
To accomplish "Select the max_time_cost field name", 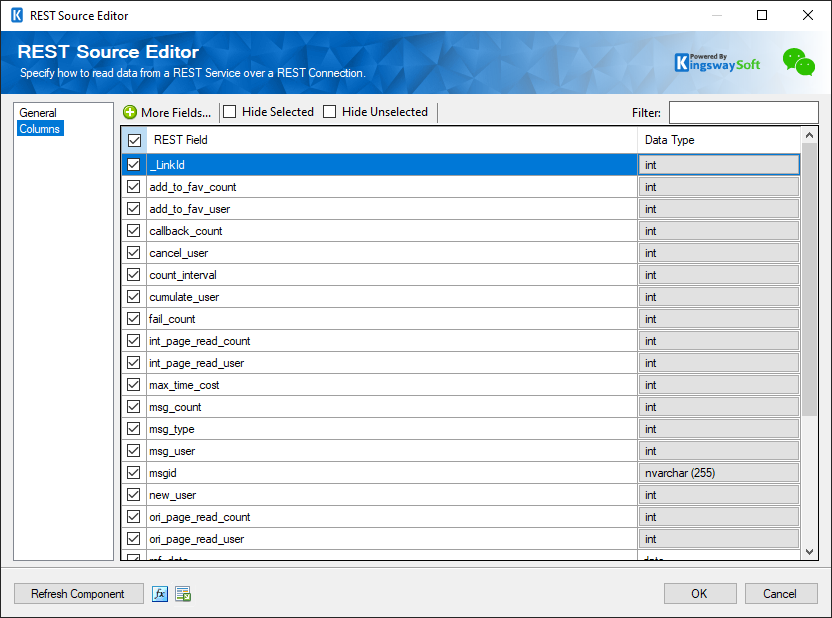I will pyautogui.click(x=184, y=385).
